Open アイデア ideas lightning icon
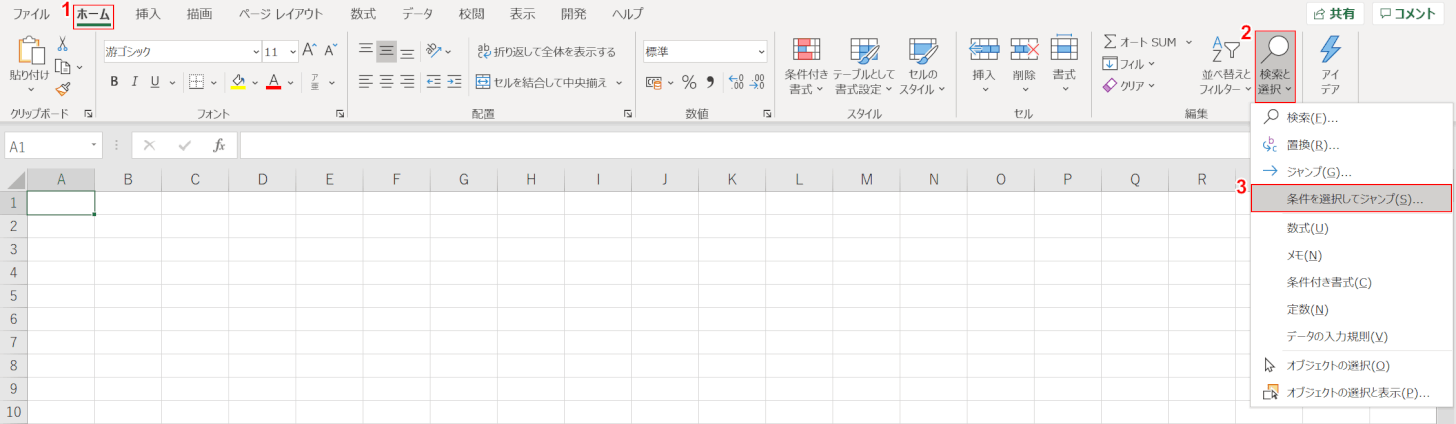Screen dimensions: 1456x424 click(x=1330, y=66)
